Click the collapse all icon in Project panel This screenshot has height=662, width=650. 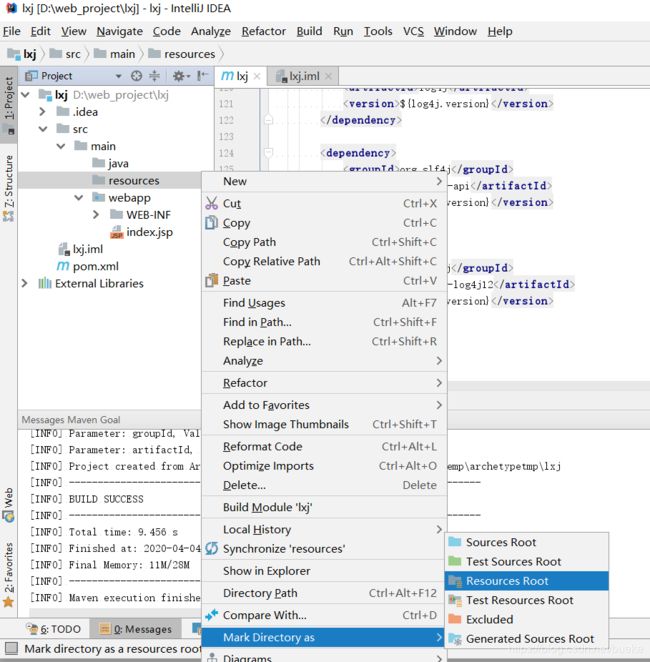pos(154,76)
